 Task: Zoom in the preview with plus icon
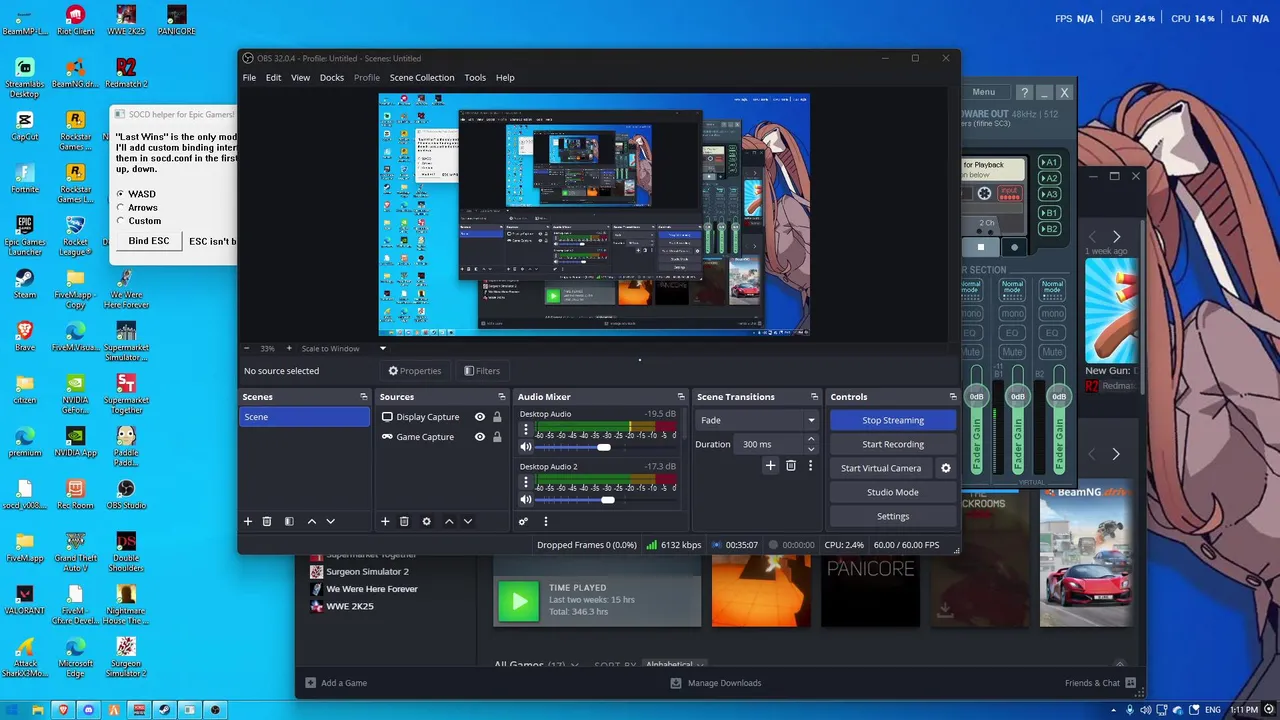click(x=289, y=348)
